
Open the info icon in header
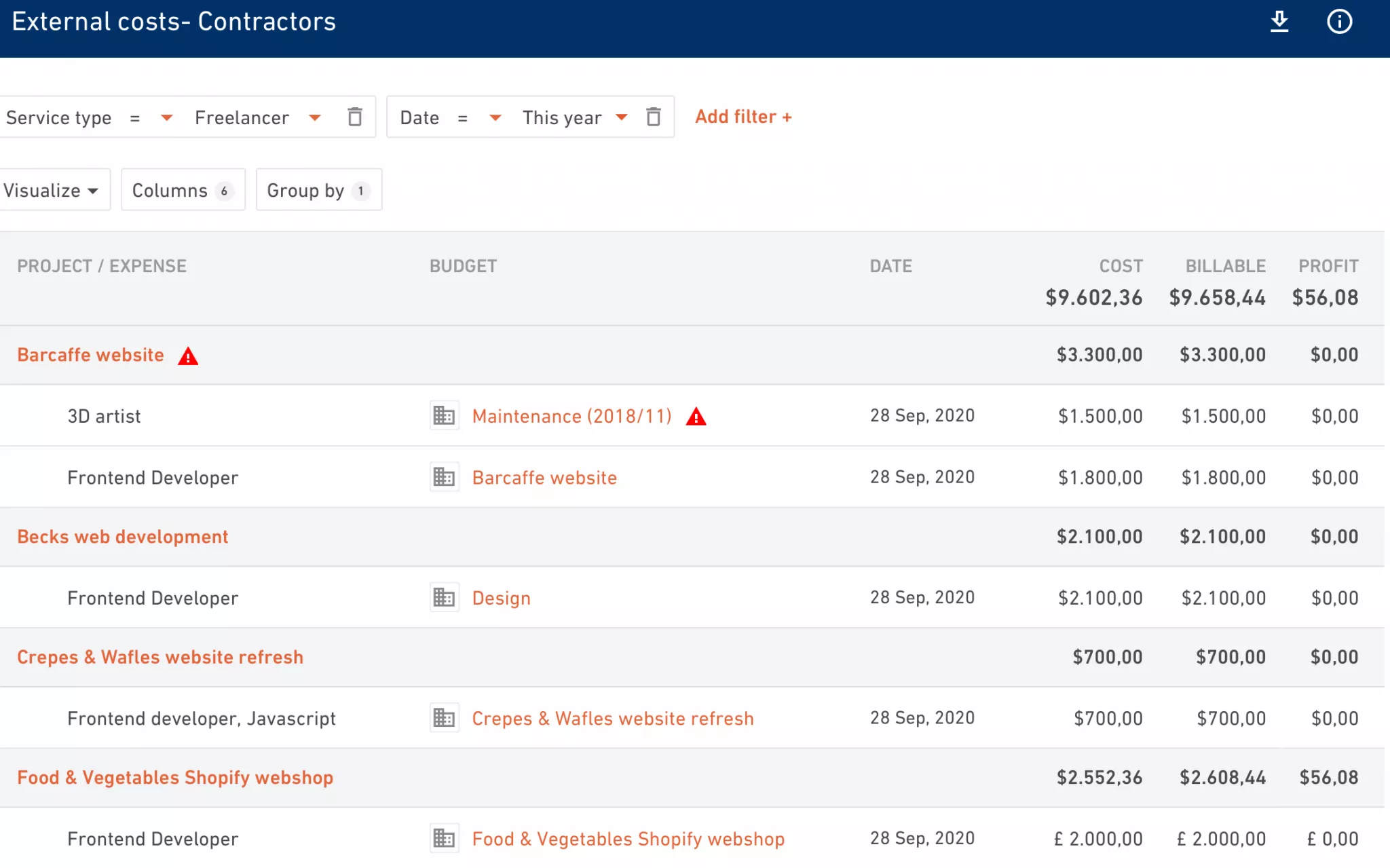click(x=1339, y=22)
